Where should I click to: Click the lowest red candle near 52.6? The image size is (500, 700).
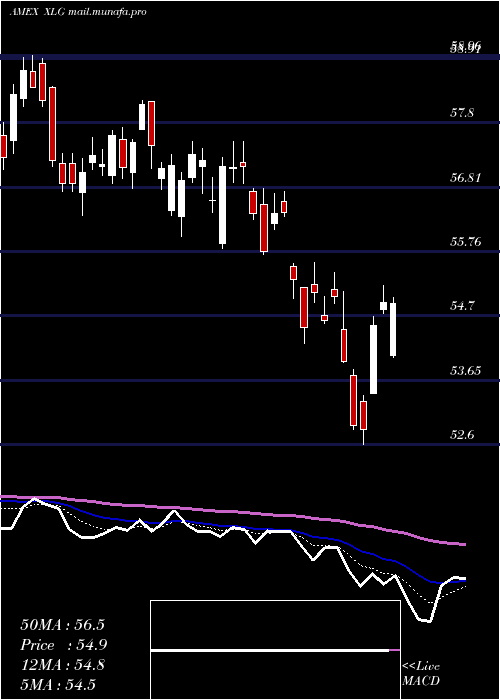tap(363, 415)
